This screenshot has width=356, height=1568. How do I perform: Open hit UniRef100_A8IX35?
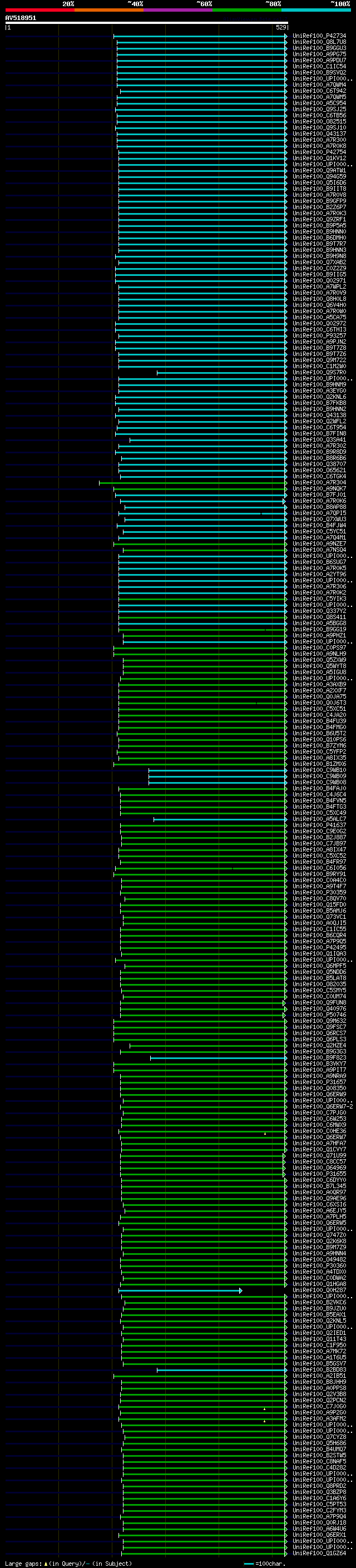319,758
